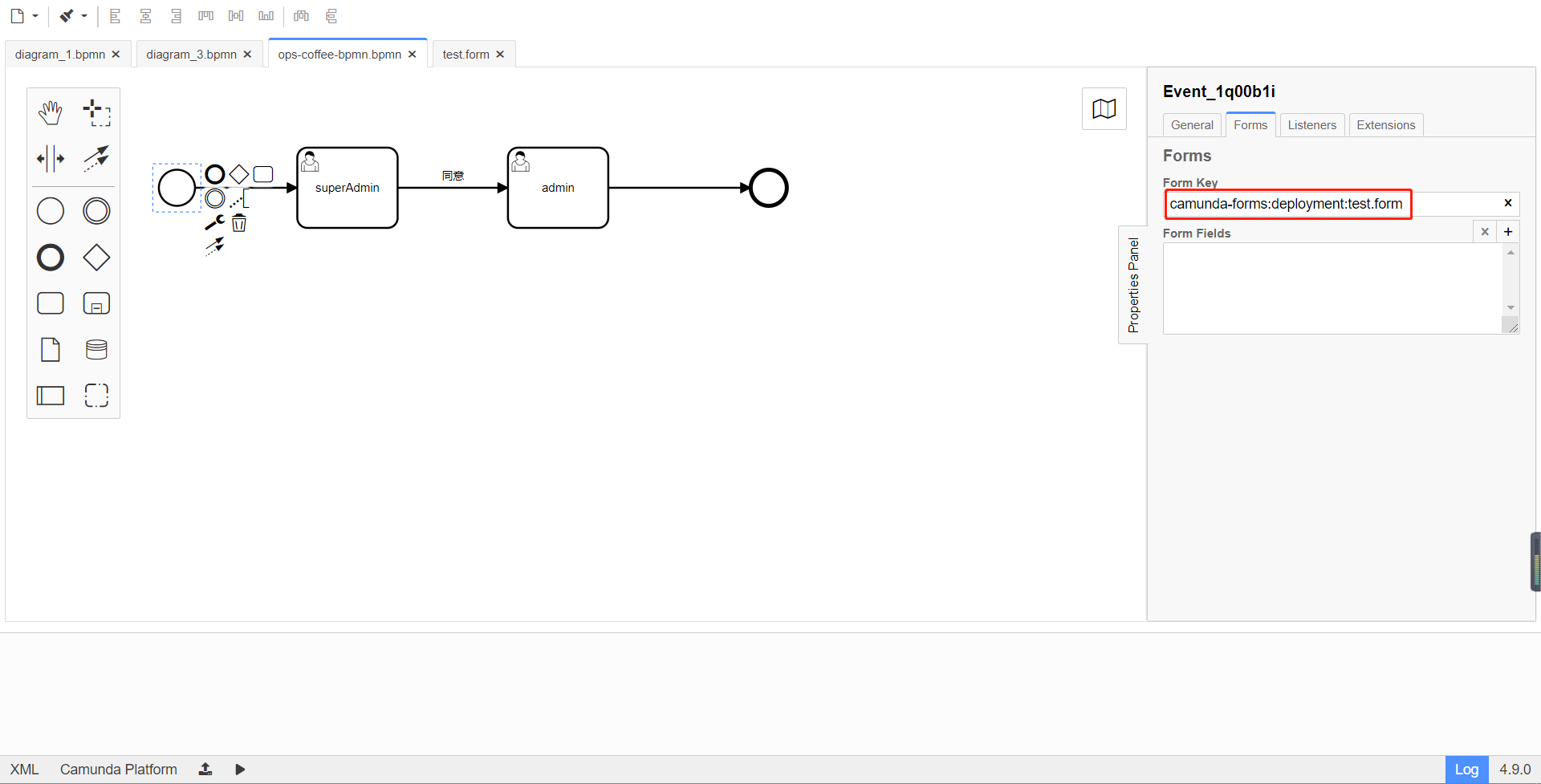The image size is (1541, 784).
Task: Open the color dropdown beside the brush icon
Action: pyautogui.click(x=83, y=15)
